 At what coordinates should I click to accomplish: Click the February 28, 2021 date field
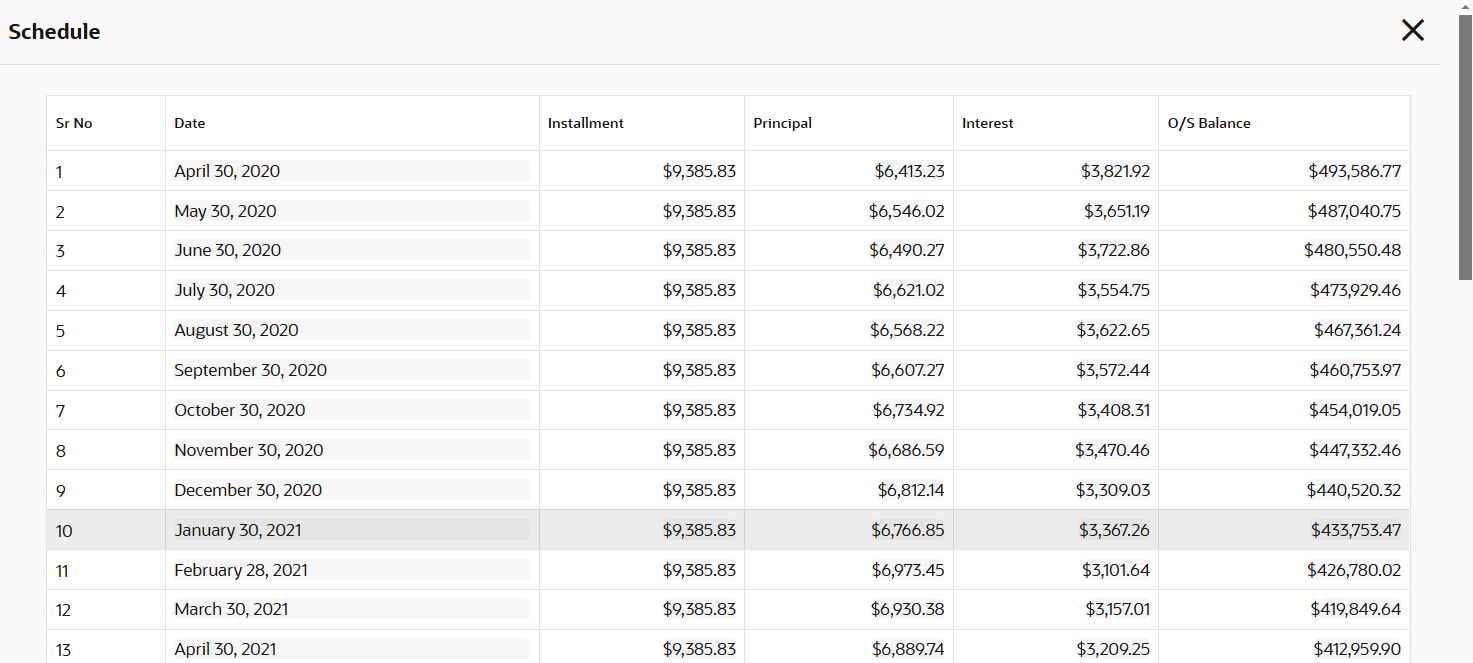[352, 570]
